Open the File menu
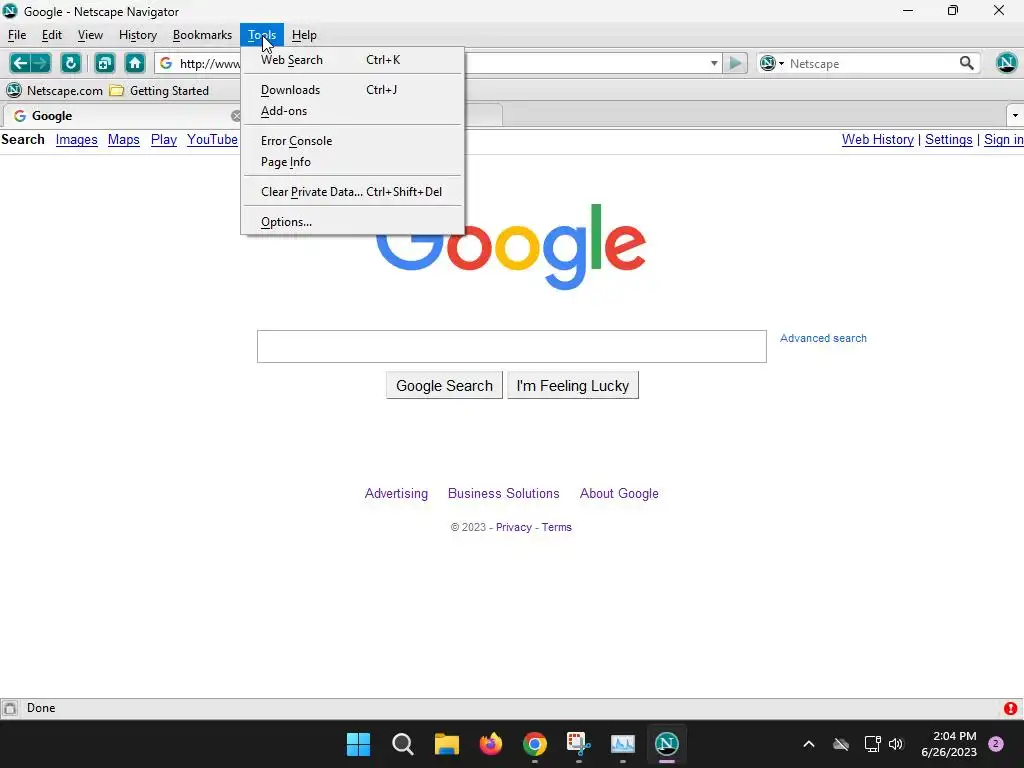1024x768 pixels. 17,35
